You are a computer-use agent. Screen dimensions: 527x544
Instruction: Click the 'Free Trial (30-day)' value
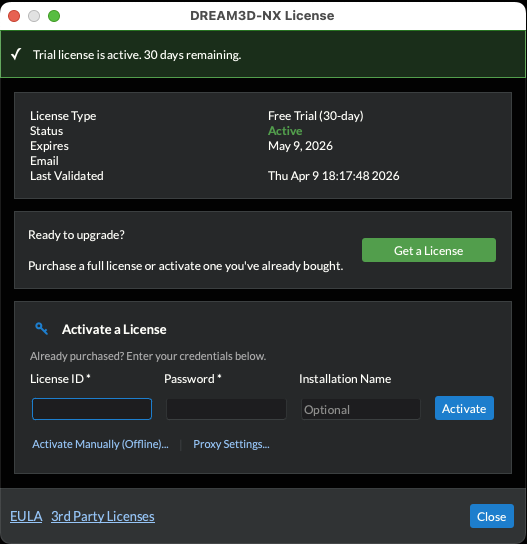click(x=316, y=116)
